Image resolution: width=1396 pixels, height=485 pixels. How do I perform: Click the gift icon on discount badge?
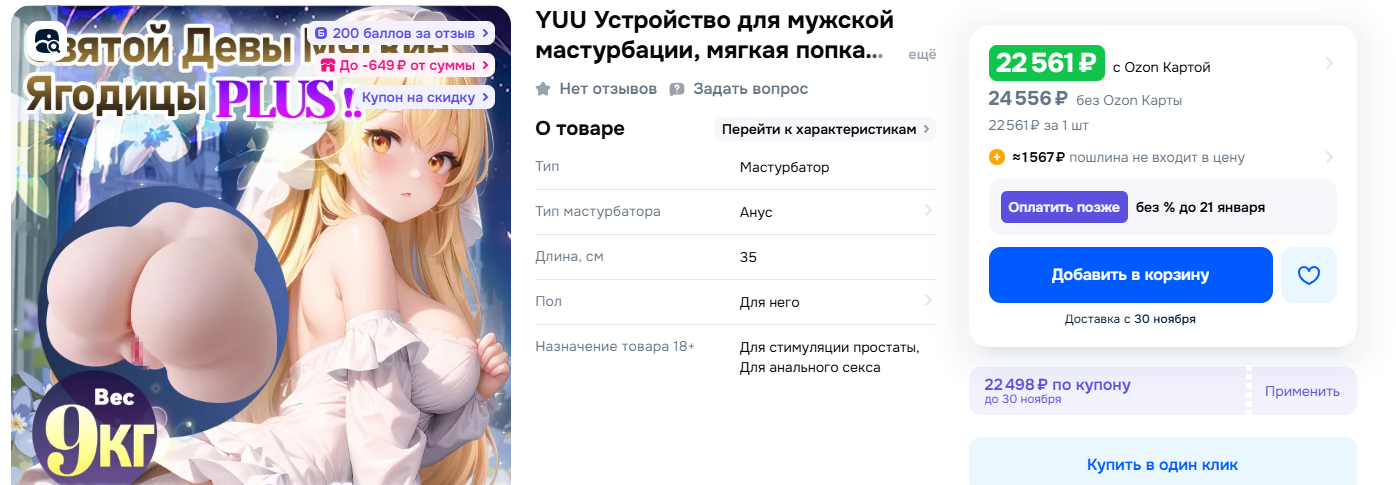point(327,65)
